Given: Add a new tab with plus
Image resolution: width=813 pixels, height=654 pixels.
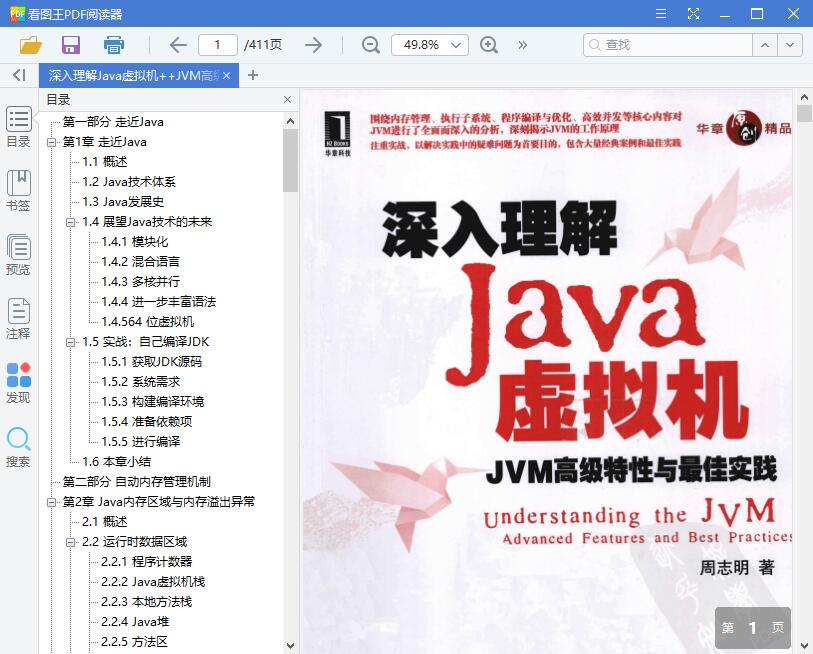Looking at the screenshot, I should (253, 76).
